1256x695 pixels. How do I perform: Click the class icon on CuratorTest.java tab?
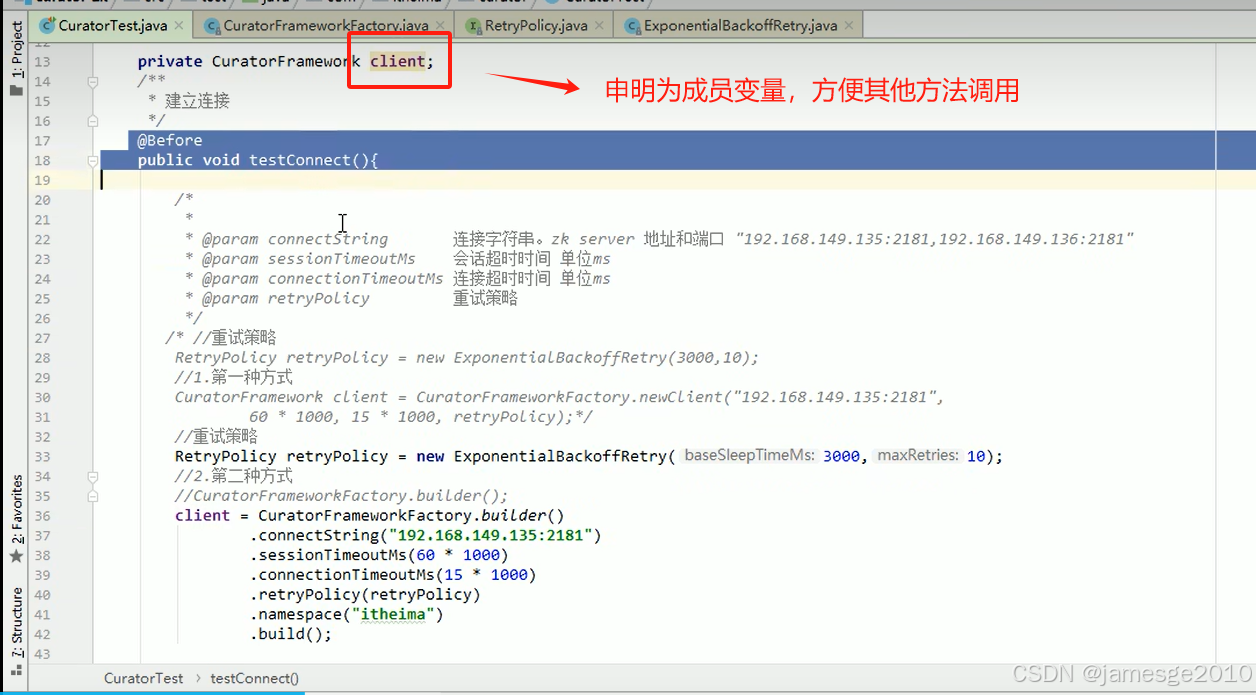tap(47, 25)
